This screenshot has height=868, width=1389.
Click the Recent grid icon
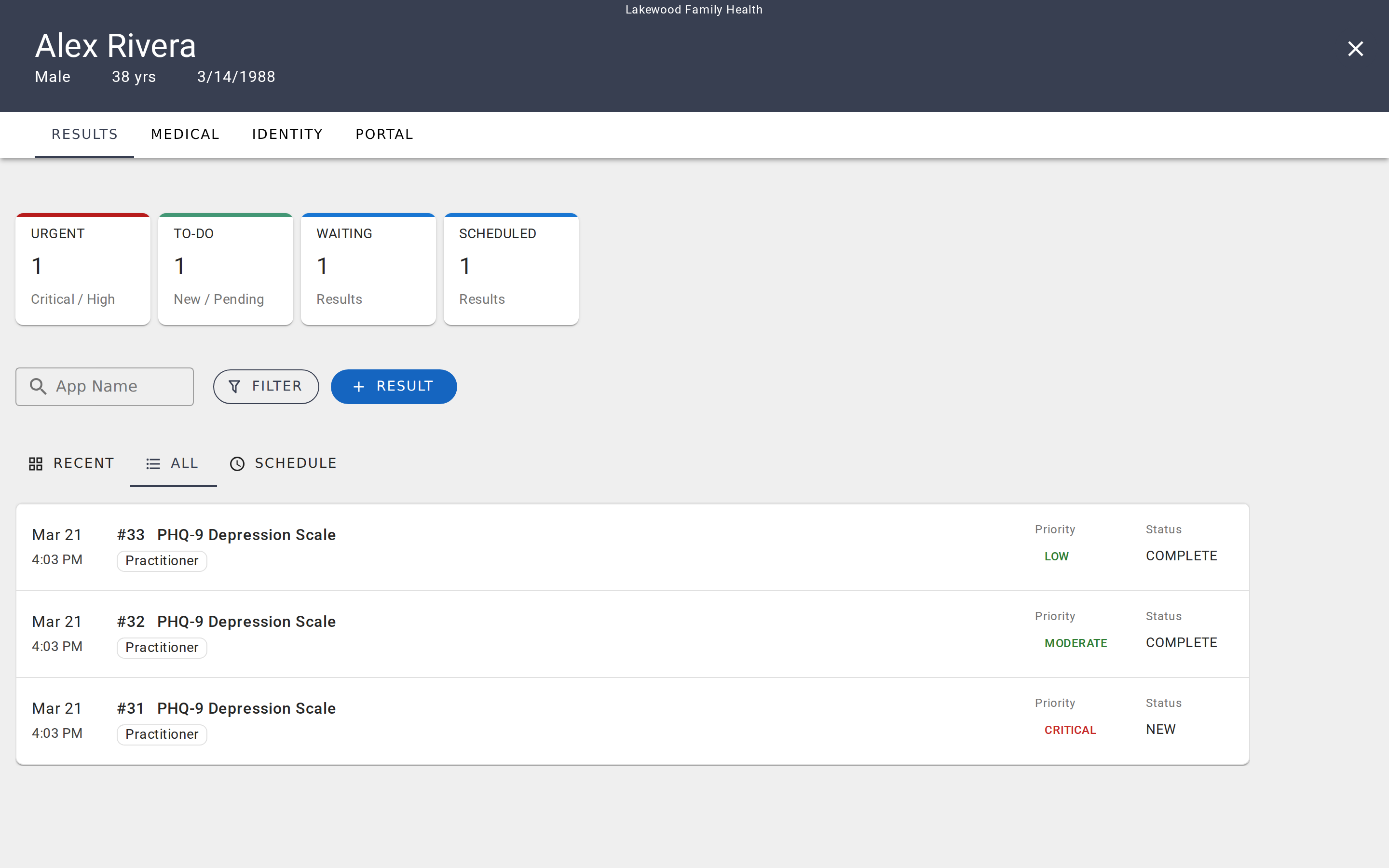point(36,464)
